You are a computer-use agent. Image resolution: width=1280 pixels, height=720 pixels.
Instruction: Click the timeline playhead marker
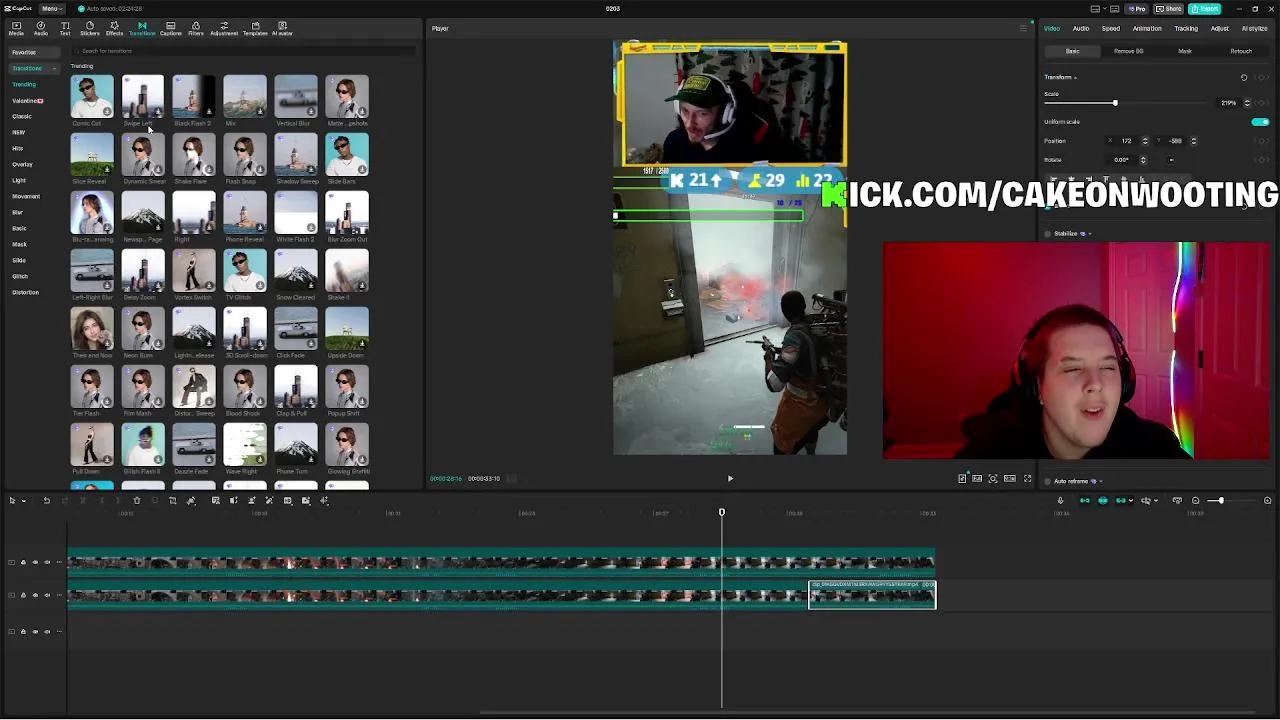pos(722,512)
